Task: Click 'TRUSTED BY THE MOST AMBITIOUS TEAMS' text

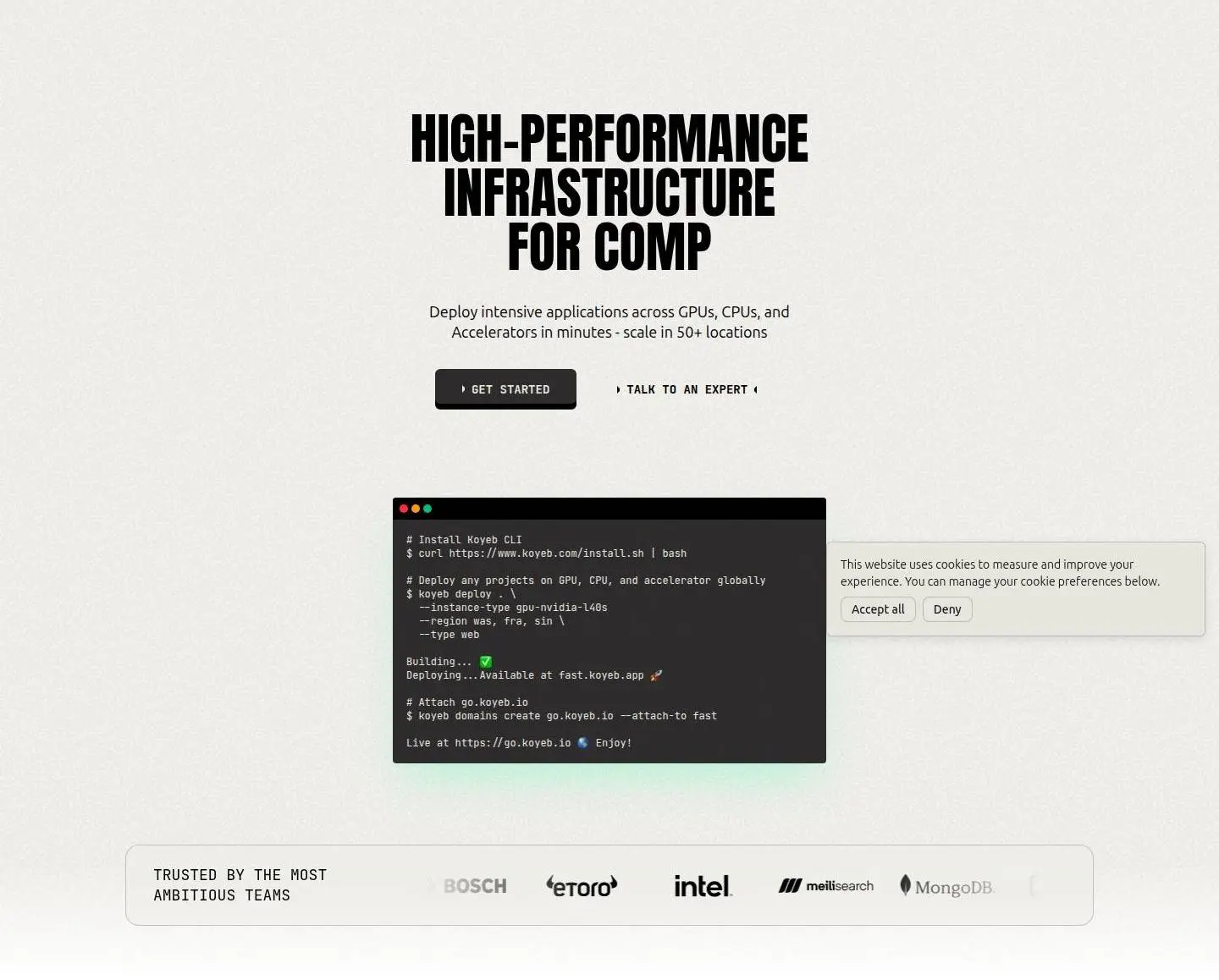Action: pos(240,885)
